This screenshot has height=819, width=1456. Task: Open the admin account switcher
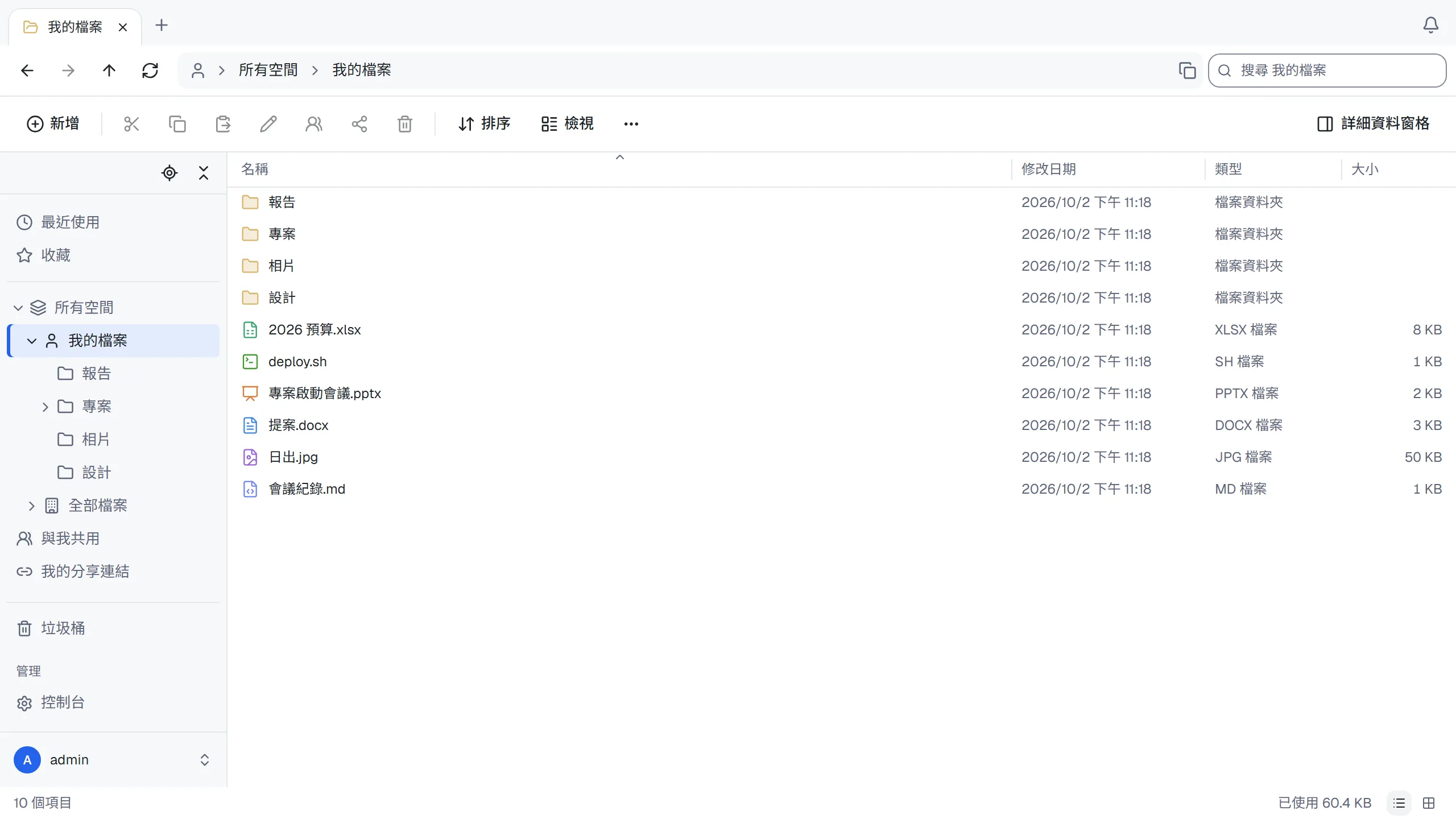point(113,760)
